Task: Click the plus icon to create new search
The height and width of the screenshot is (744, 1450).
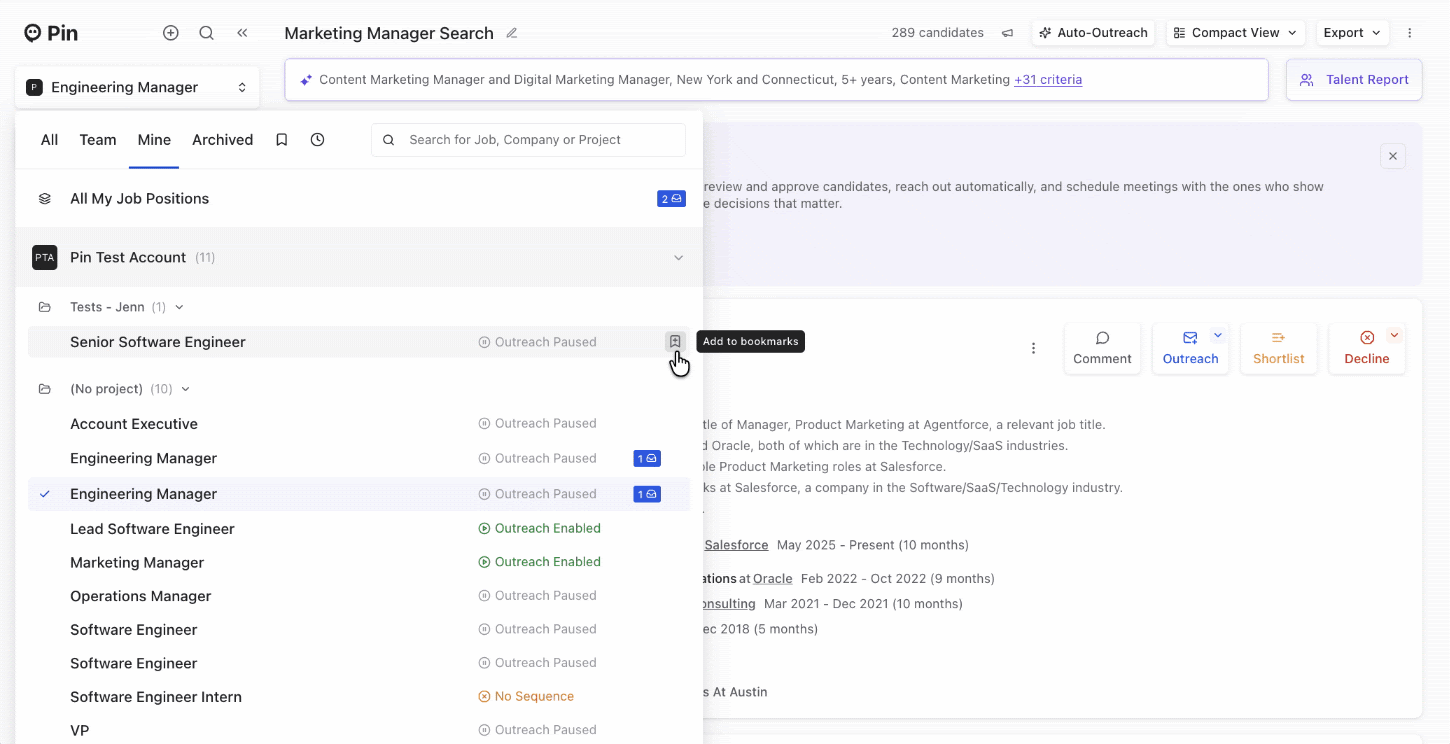Action: (x=171, y=33)
